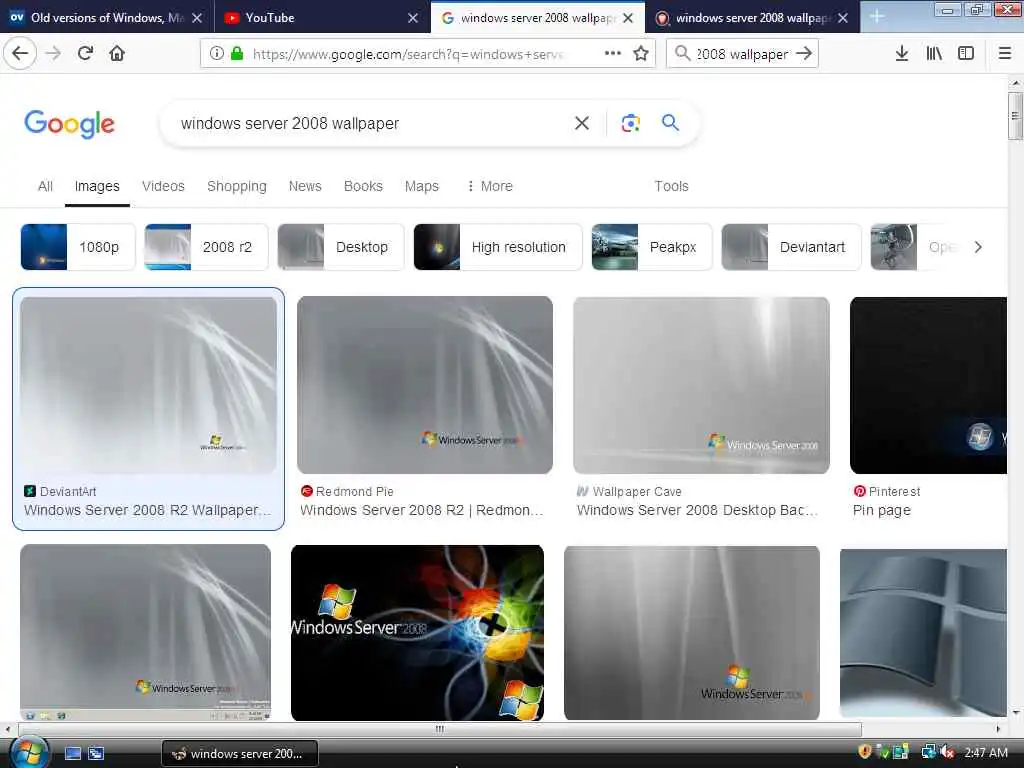This screenshot has width=1024, height=768.
Task: View site information icon in address bar
Action: pyautogui.click(x=217, y=54)
